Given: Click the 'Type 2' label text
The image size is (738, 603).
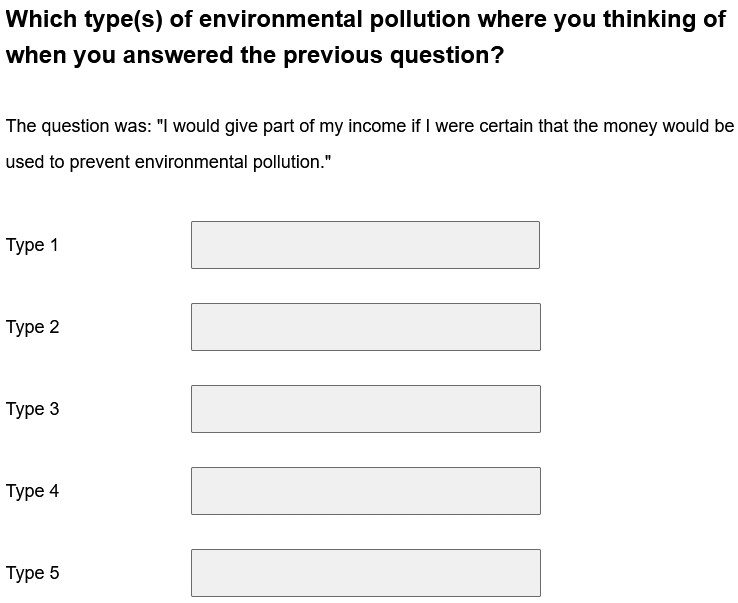Looking at the screenshot, I should 32,327.
